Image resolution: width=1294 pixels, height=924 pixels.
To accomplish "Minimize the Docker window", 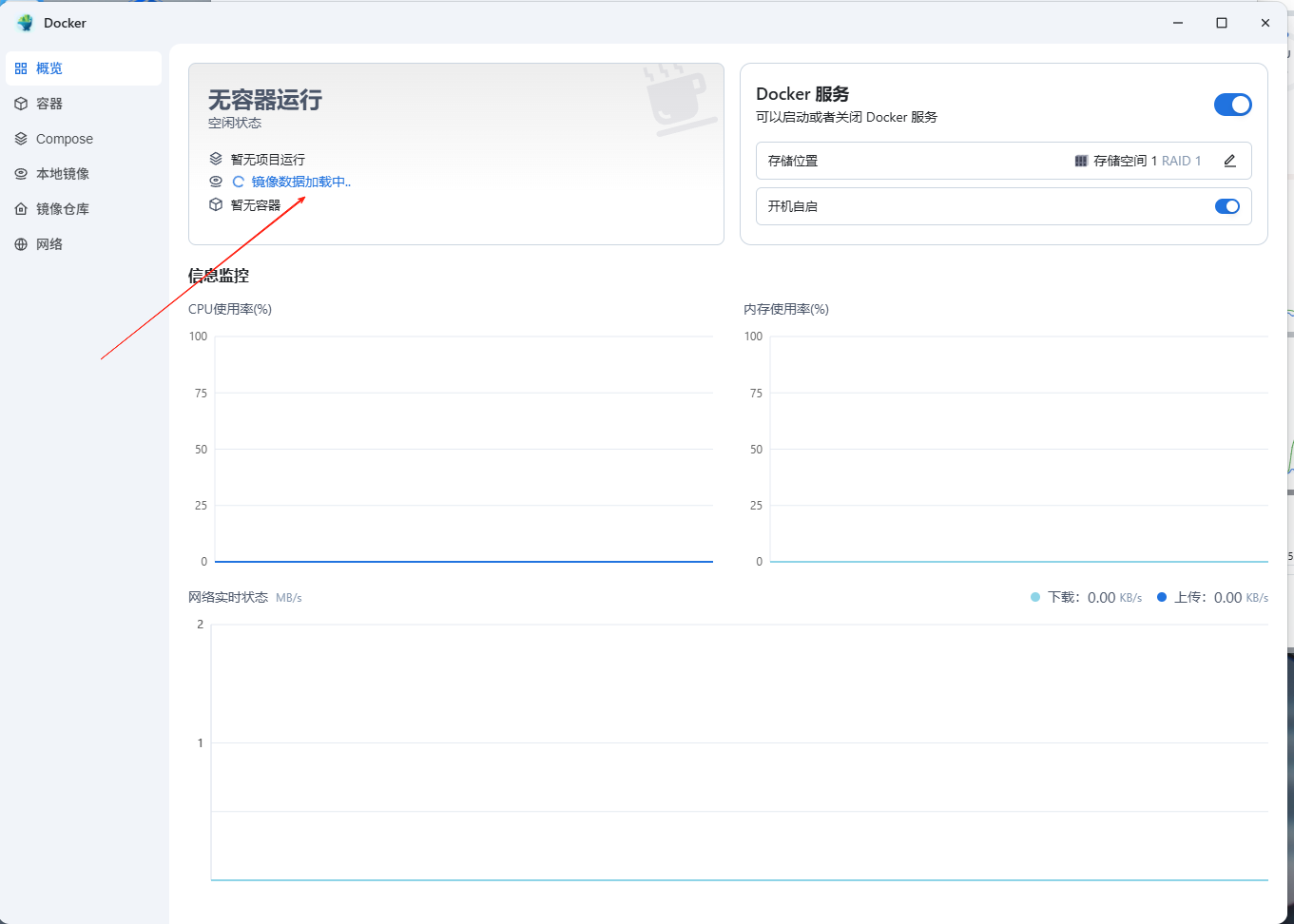I will tap(1178, 23).
